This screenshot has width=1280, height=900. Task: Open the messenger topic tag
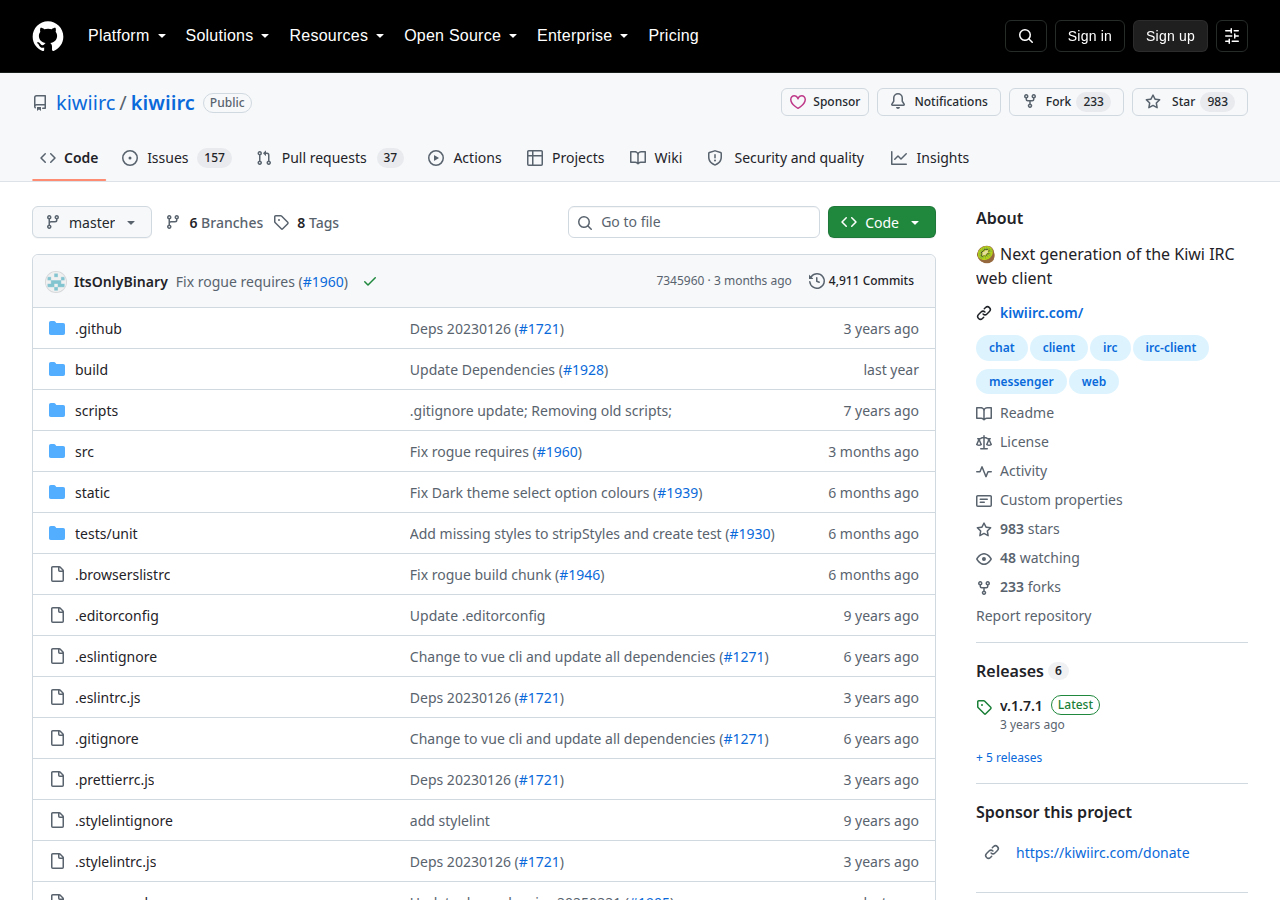[1021, 382]
